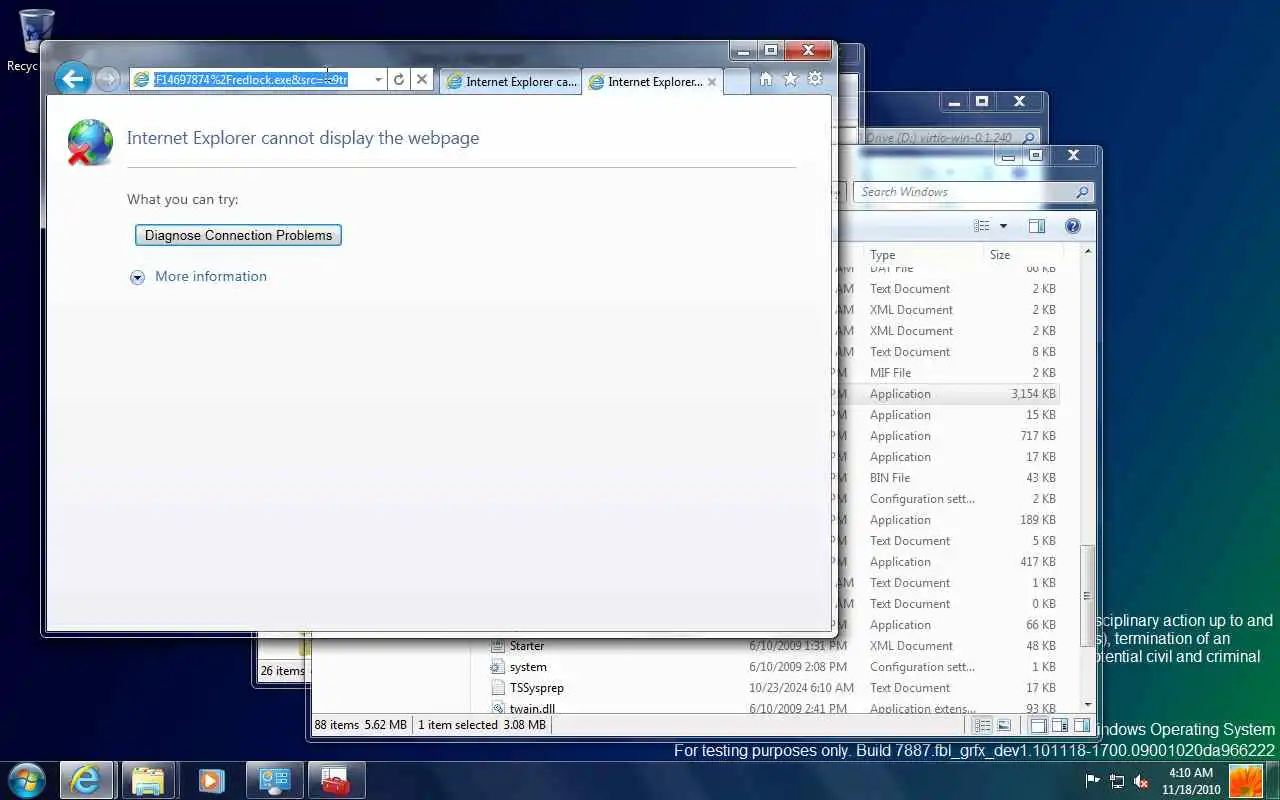This screenshot has width=1280, height=800.
Task: Click the network icon in system tray
Action: [x=1117, y=781]
